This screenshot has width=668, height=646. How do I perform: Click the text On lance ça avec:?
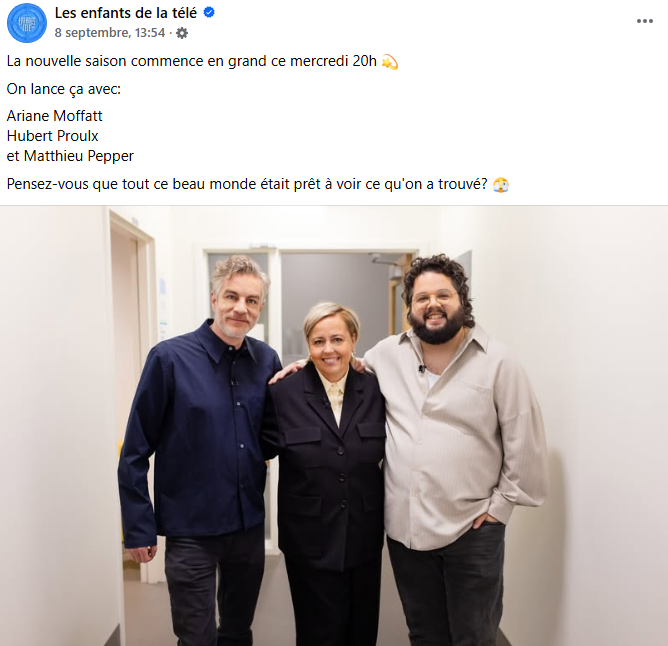64,89
